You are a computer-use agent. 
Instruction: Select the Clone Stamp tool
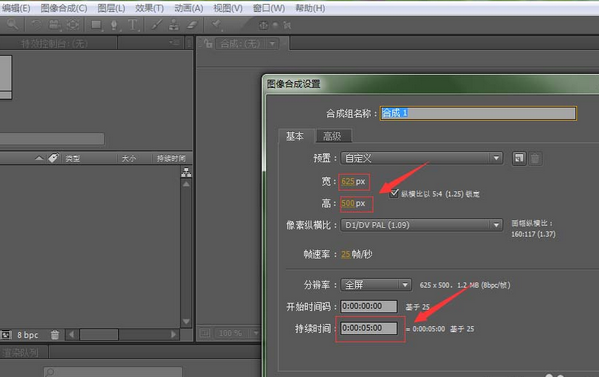[174, 25]
